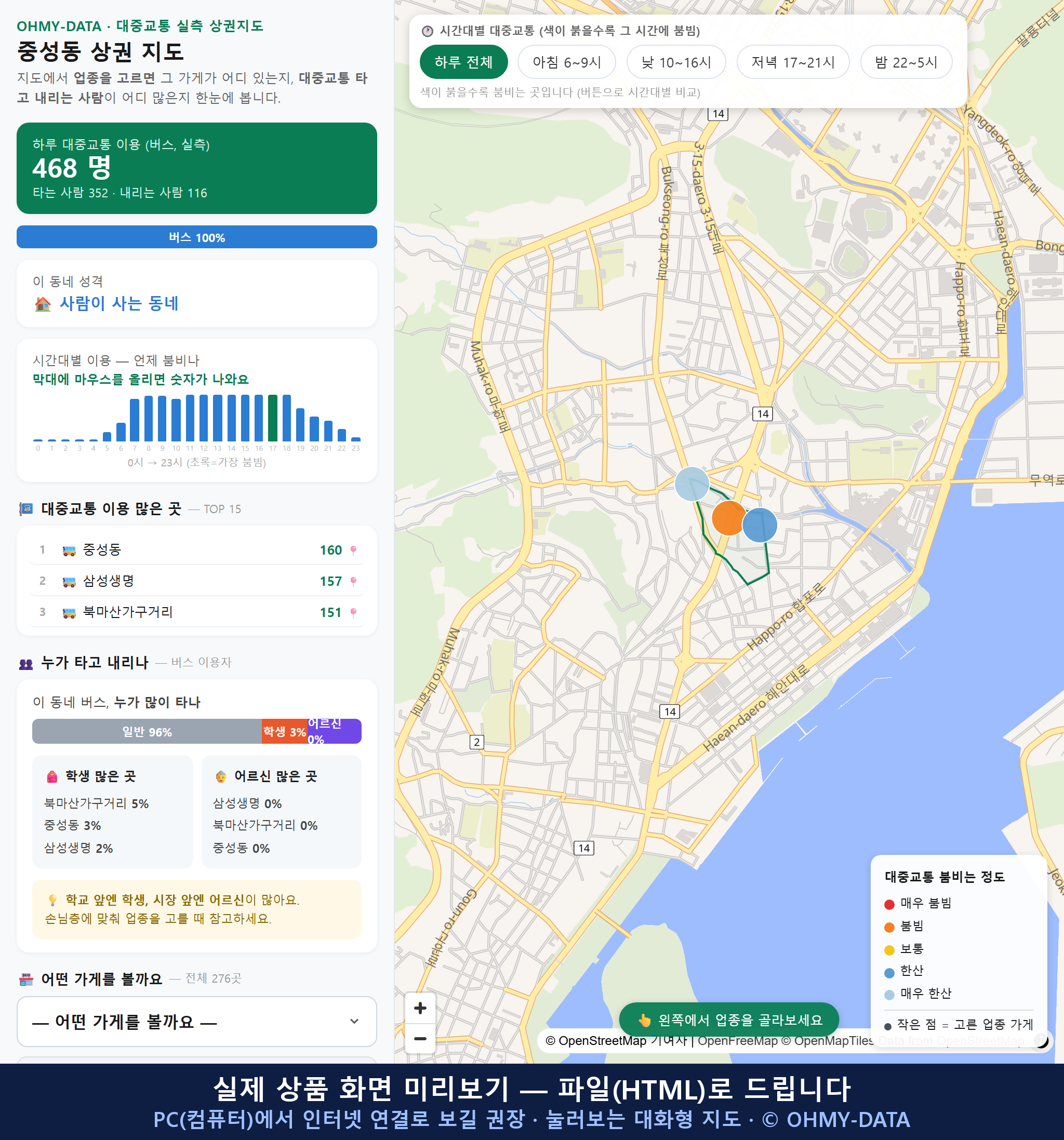Click the green 왼쪽에서 업종을 골라보세요 banner

click(728, 1020)
